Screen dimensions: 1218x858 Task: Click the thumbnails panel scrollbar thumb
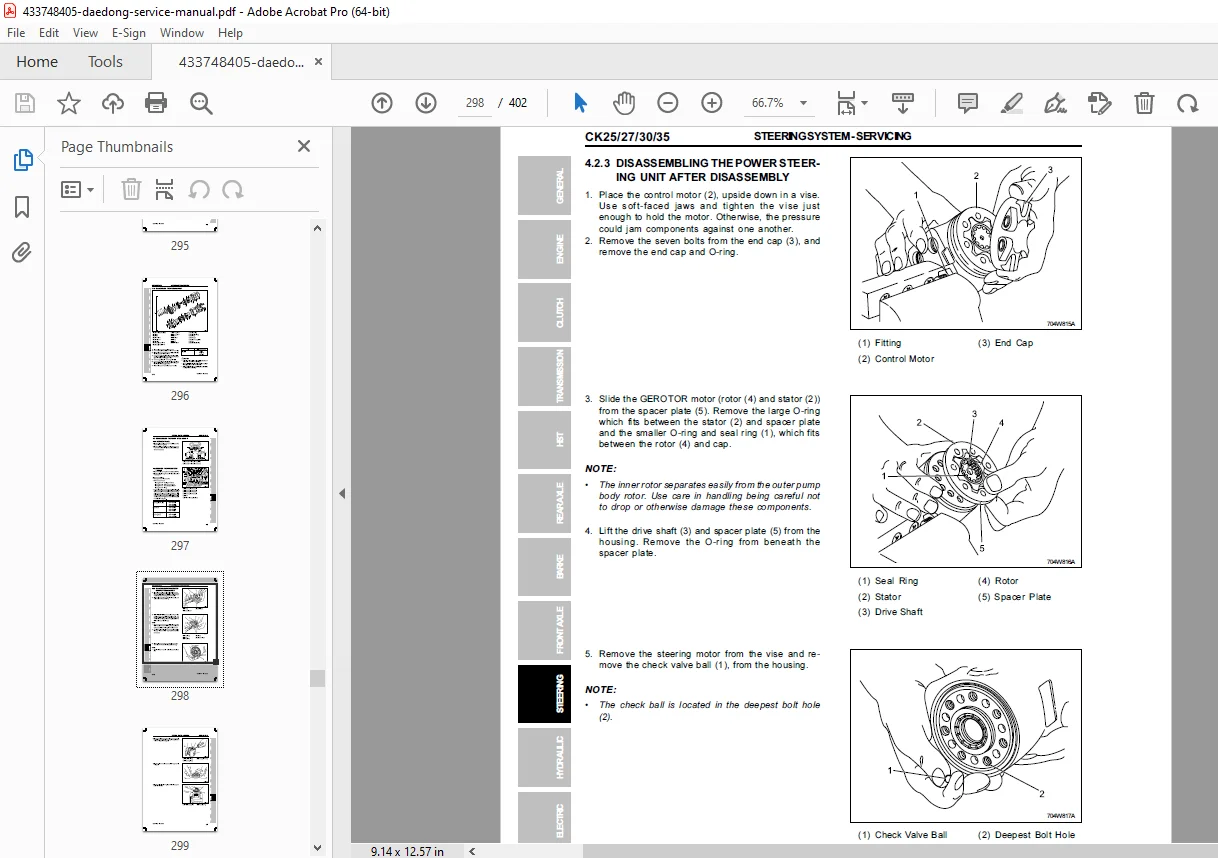tap(318, 678)
